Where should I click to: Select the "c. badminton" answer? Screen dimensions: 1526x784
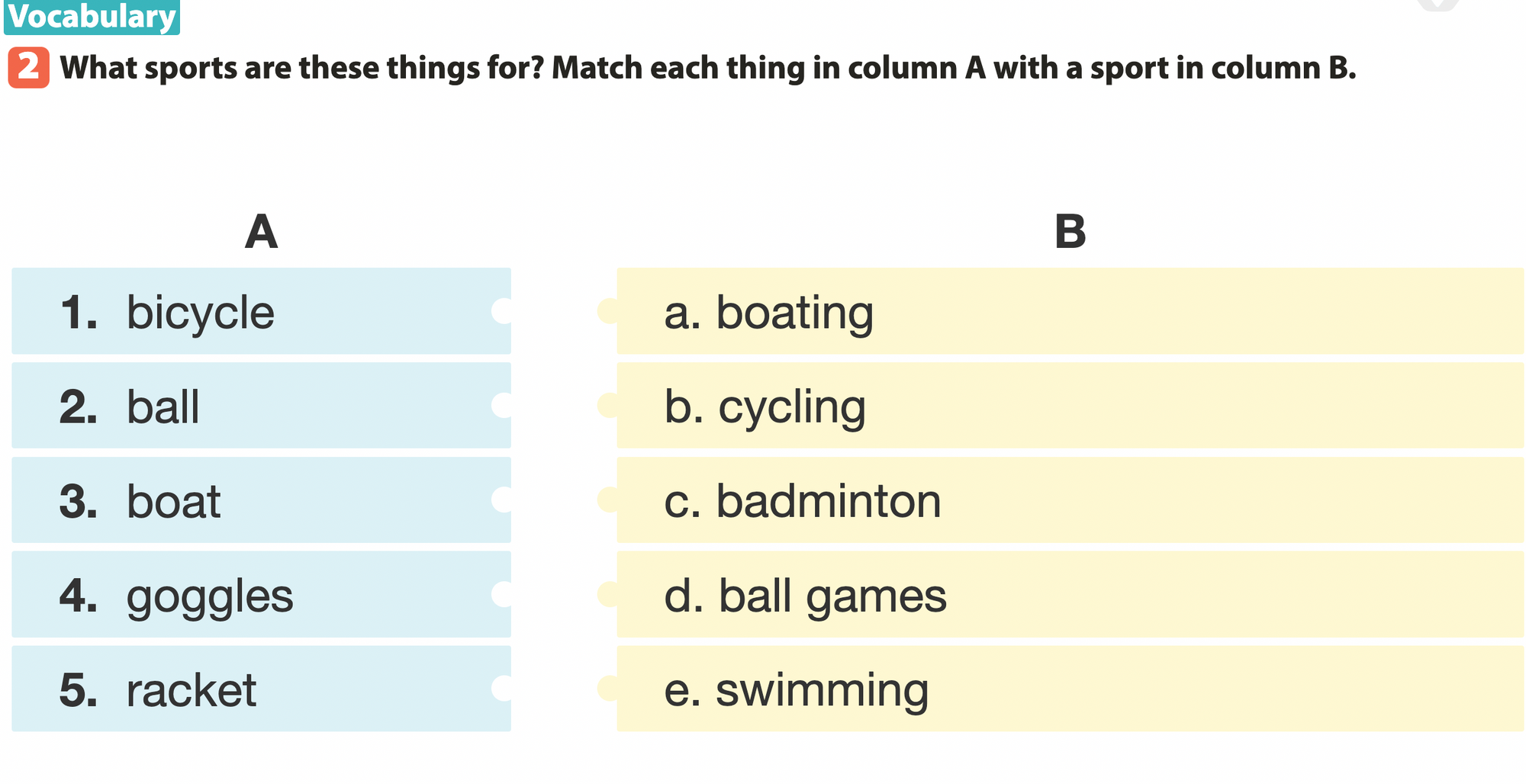[x=1068, y=500]
